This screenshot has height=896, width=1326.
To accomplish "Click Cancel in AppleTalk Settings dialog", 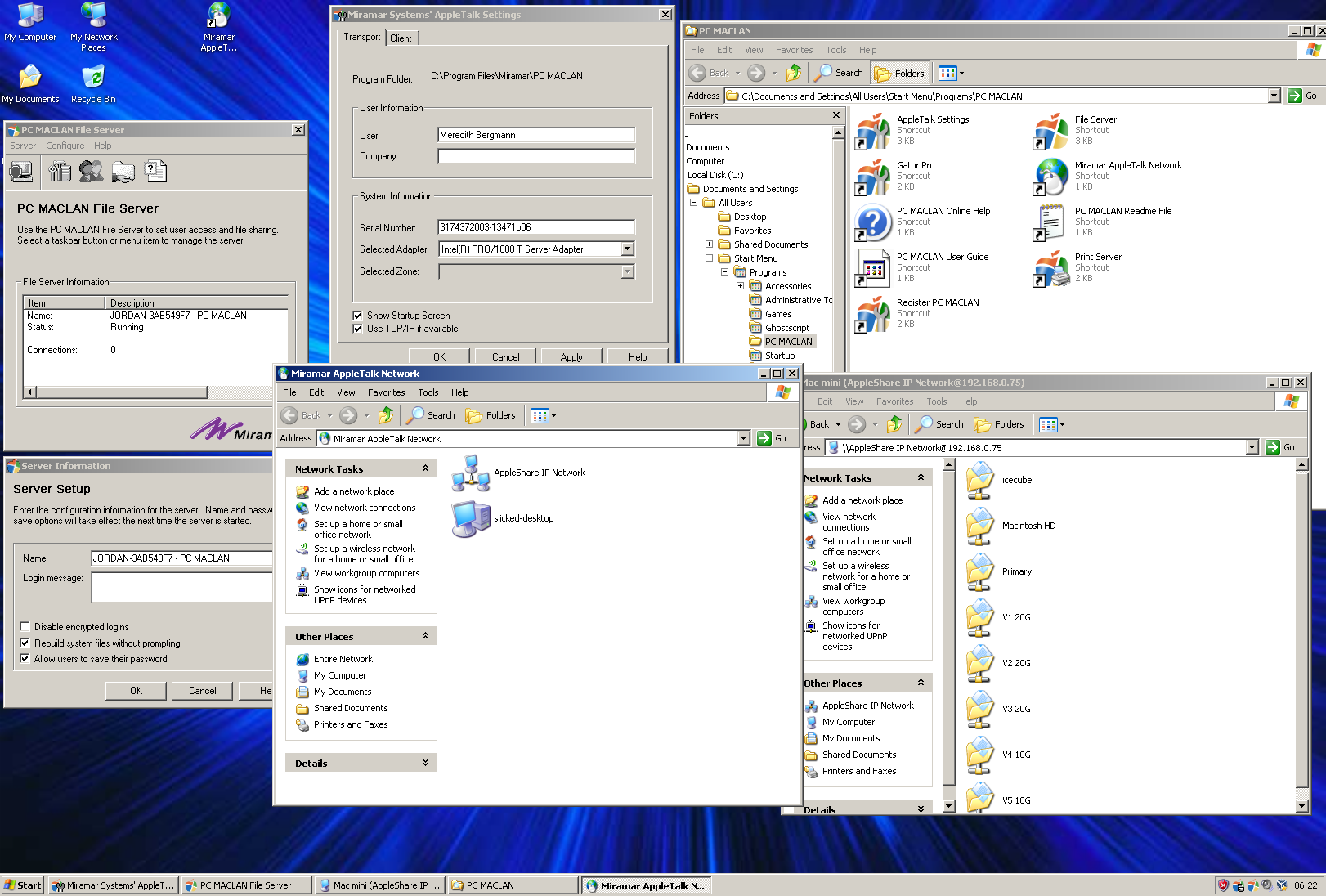I will click(505, 356).
